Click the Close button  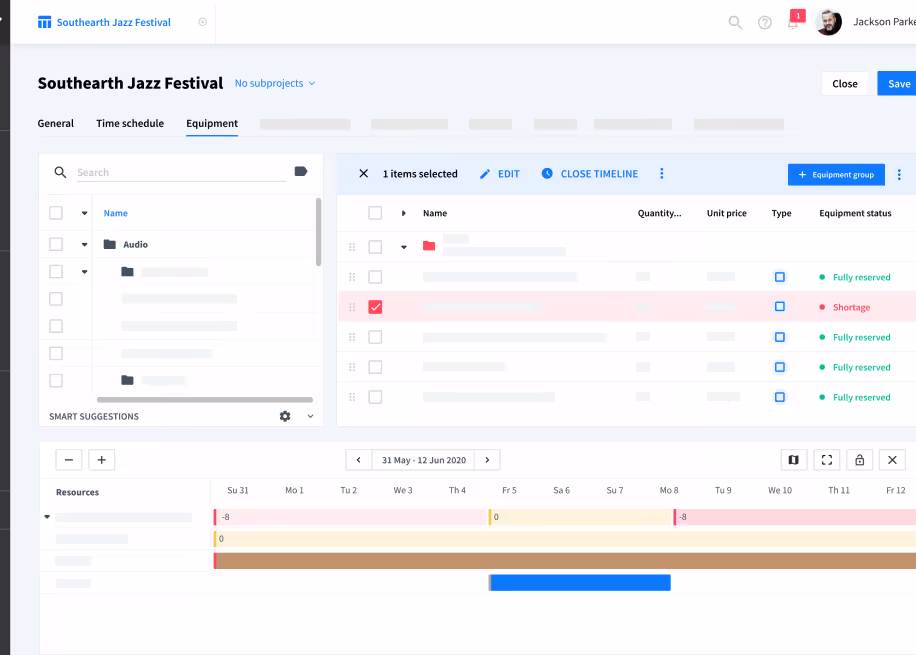click(845, 84)
